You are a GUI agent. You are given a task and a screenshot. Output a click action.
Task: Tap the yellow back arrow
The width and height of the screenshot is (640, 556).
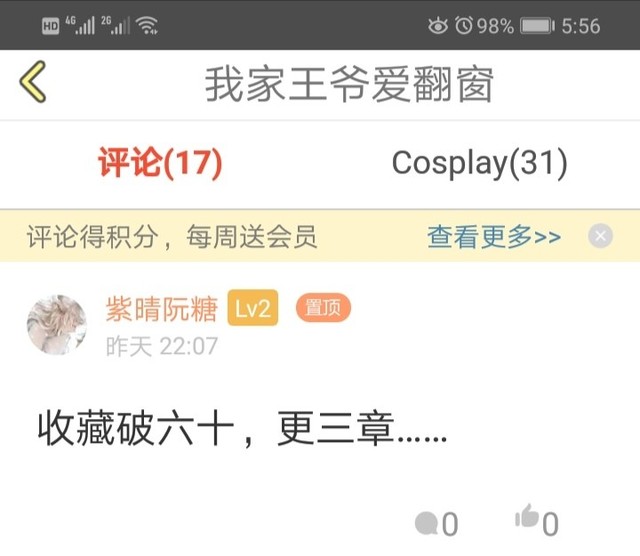[x=33, y=82]
